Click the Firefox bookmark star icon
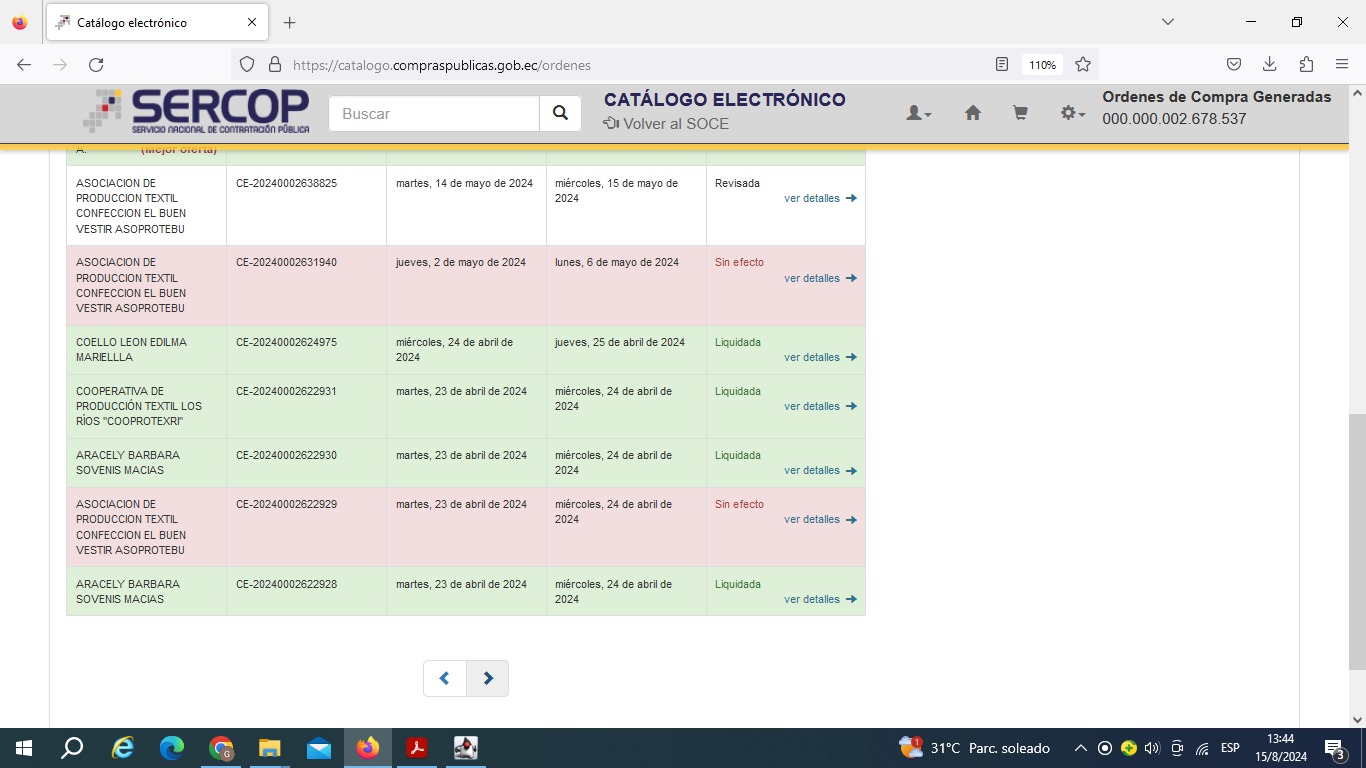This screenshot has width=1366, height=768. click(x=1082, y=65)
